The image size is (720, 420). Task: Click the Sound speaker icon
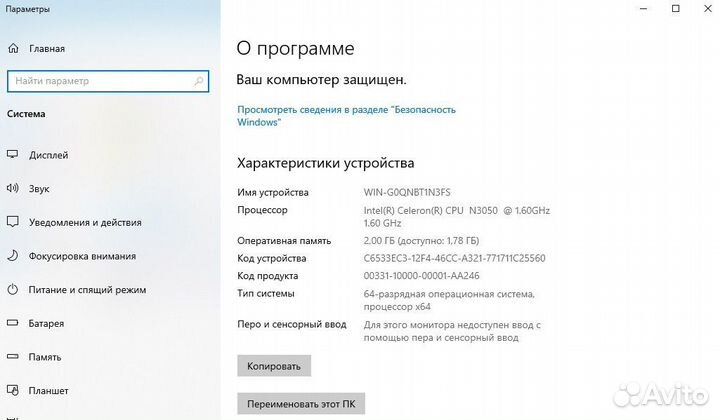(x=12, y=188)
